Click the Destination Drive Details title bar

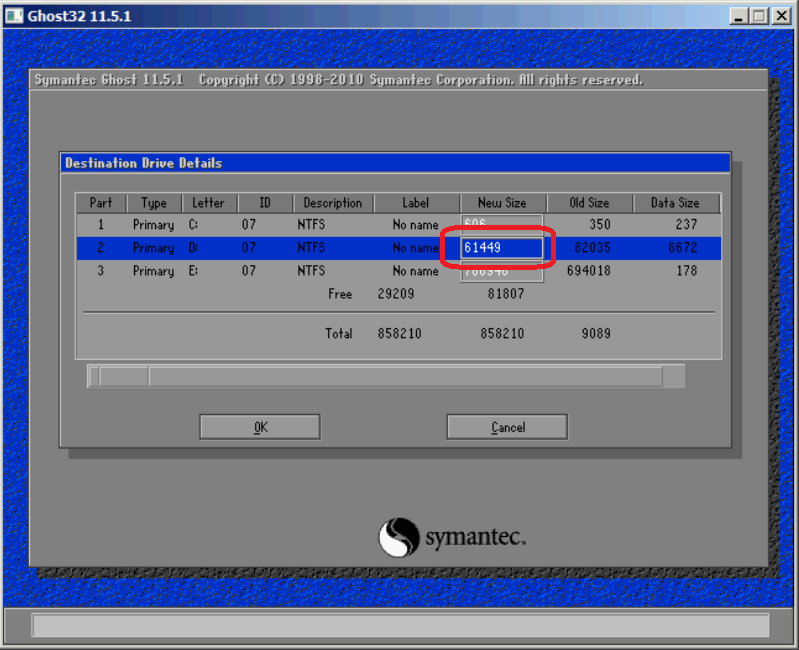tap(395, 163)
